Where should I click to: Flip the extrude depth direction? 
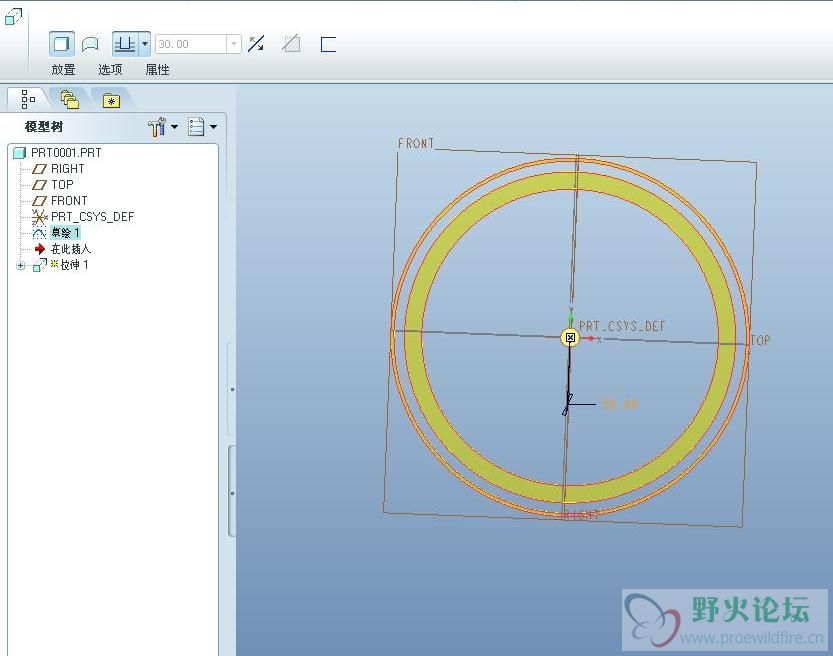point(256,44)
